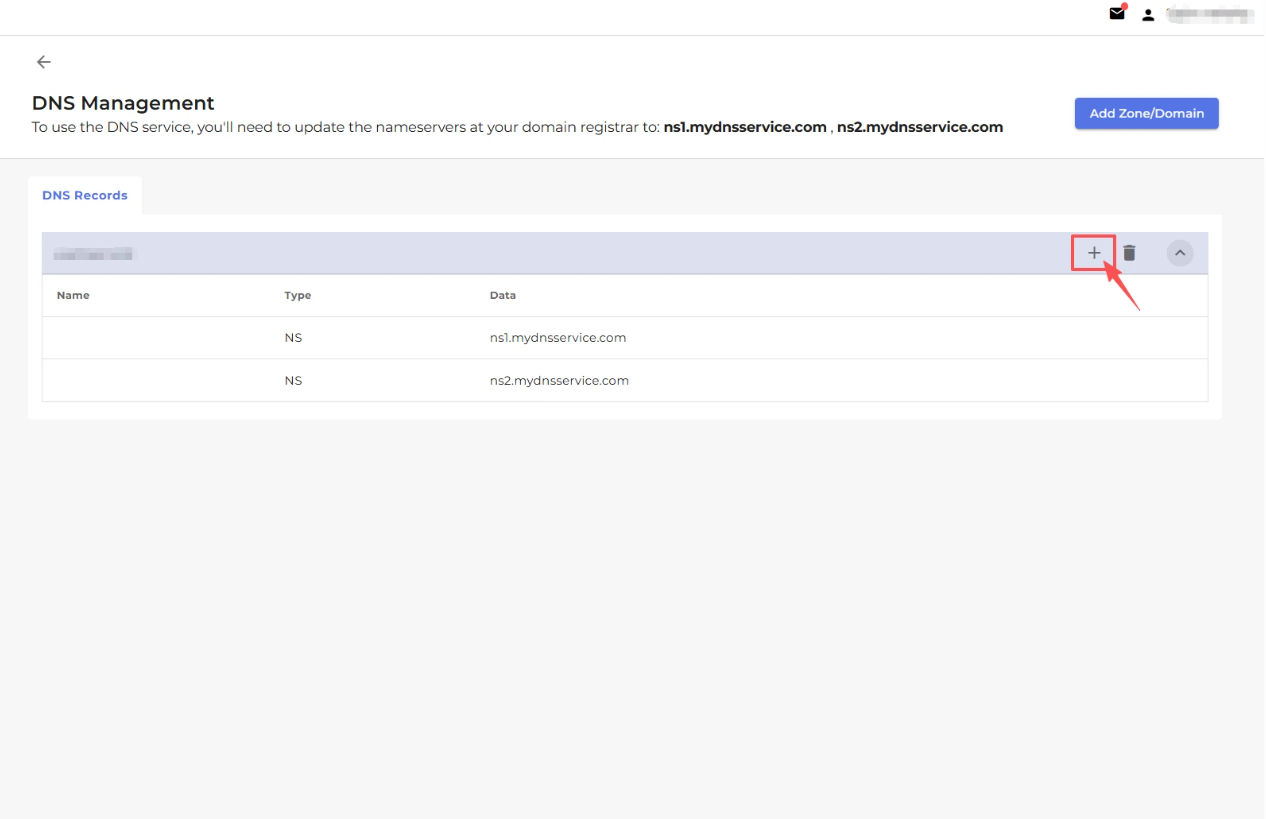Click the Data column header

click(x=503, y=296)
